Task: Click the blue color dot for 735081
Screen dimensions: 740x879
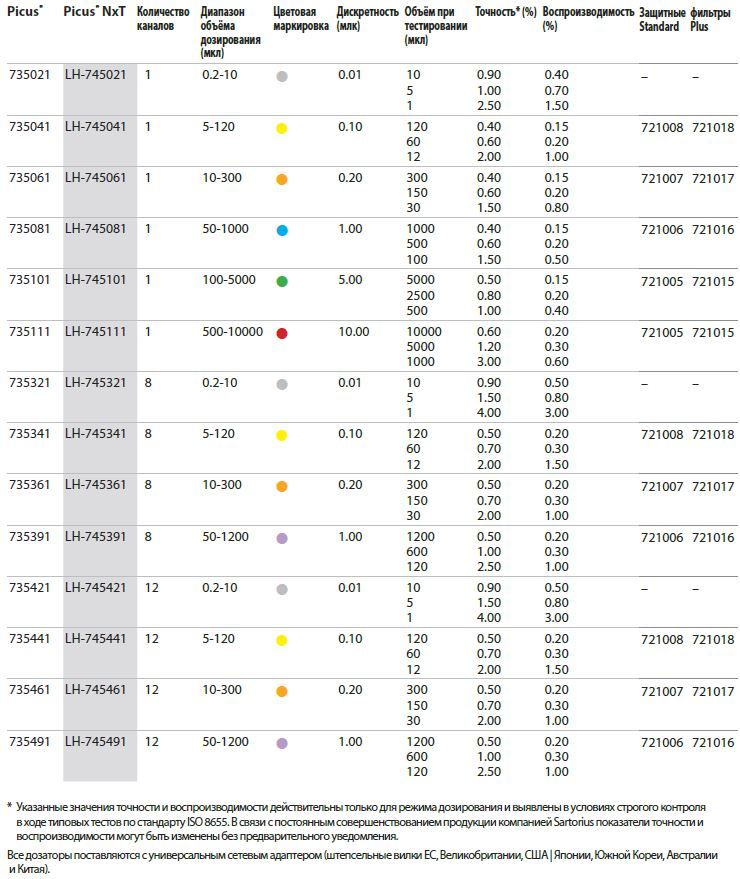Action: pyautogui.click(x=282, y=230)
